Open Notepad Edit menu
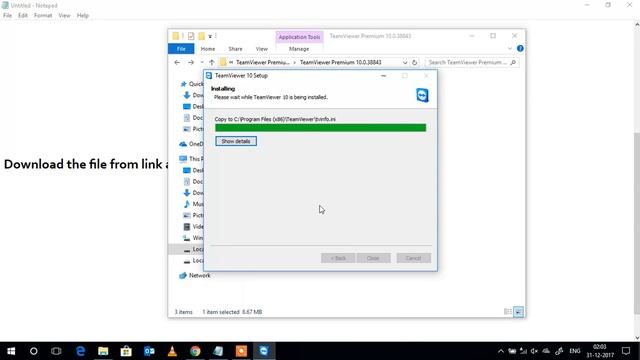Viewport: 640px width, 360px height. (23, 16)
